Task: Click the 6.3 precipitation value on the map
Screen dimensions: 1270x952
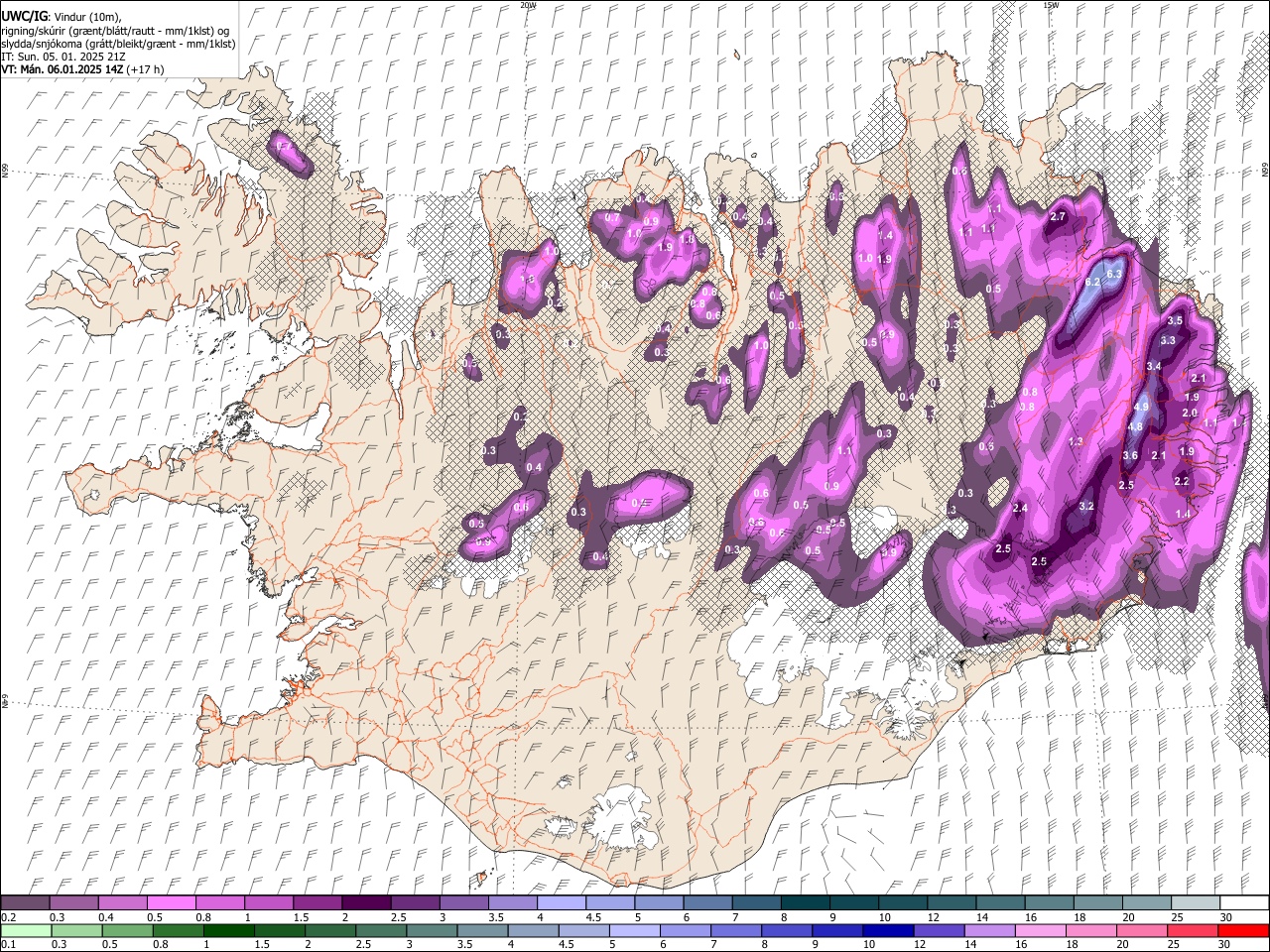Action: 1114,274
